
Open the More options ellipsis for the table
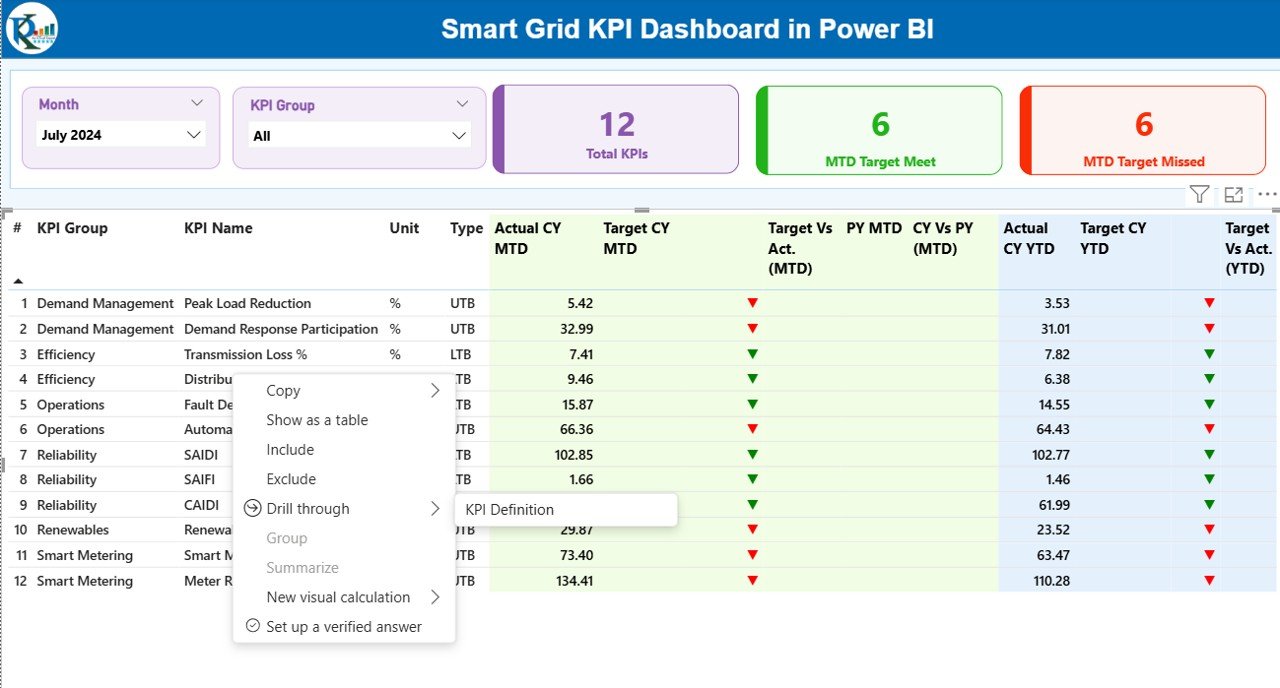pyautogui.click(x=1266, y=194)
